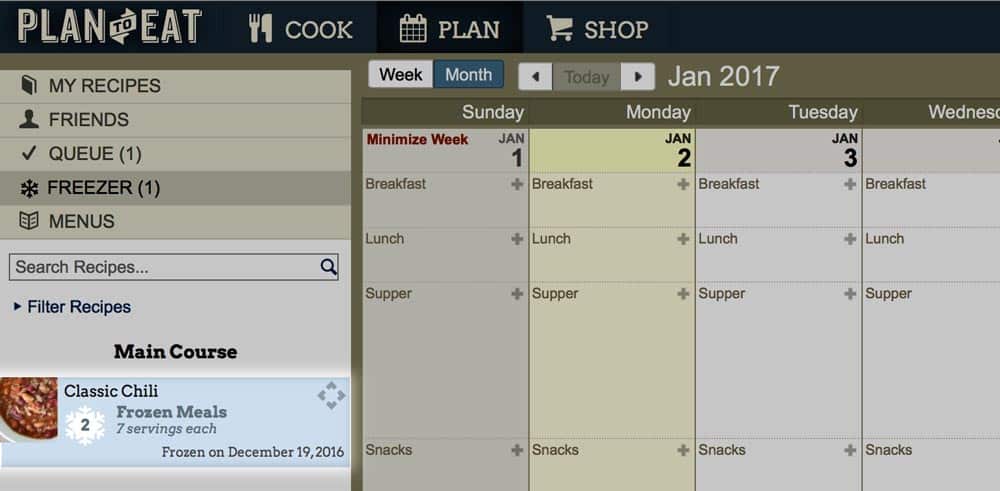
Task: Click the Minimize Week link
Action: point(417,140)
